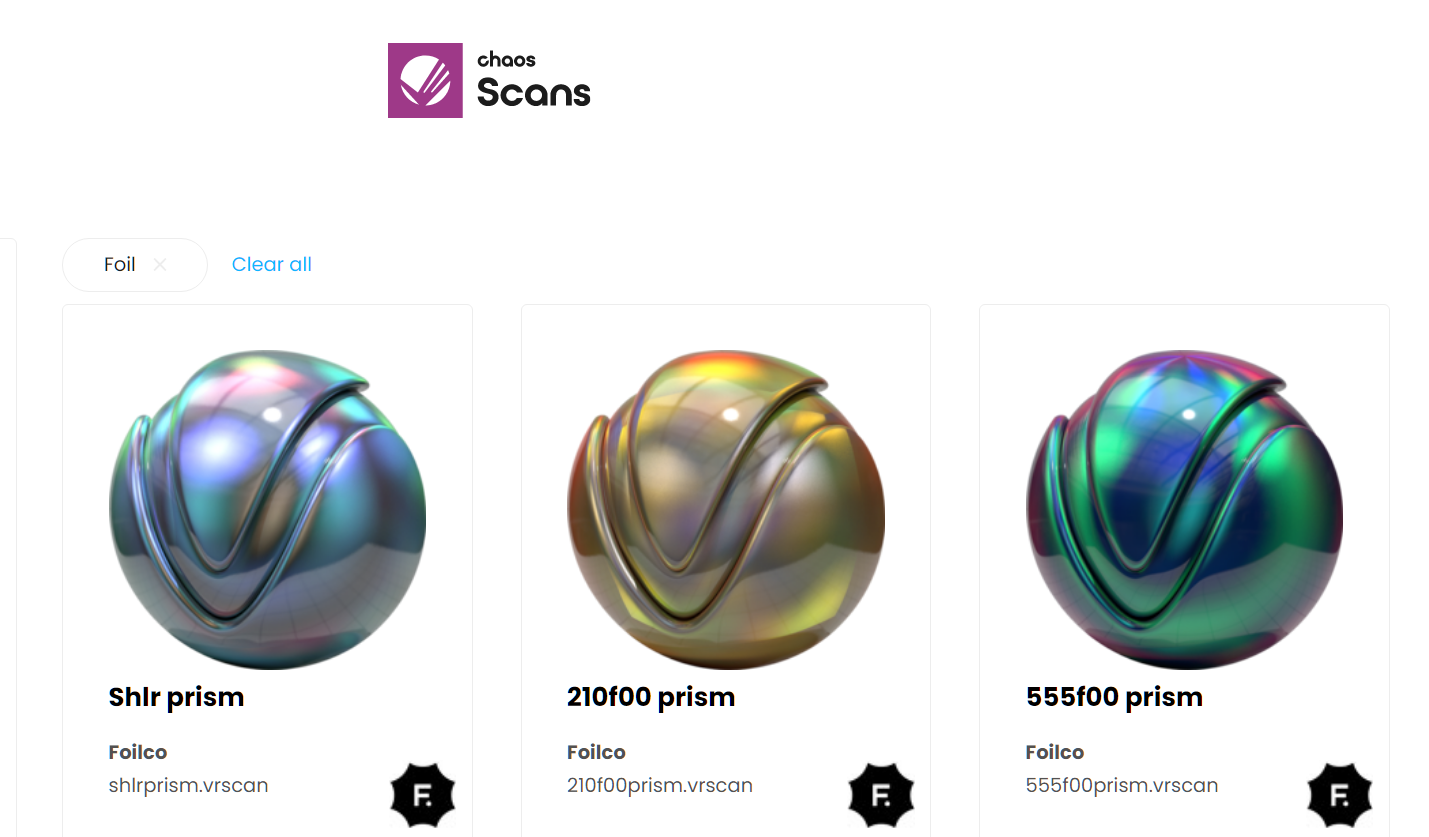This screenshot has height=837, width=1429.
Task: Open the 555f00 prism green sphere thumbnail
Action: coord(1184,510)
